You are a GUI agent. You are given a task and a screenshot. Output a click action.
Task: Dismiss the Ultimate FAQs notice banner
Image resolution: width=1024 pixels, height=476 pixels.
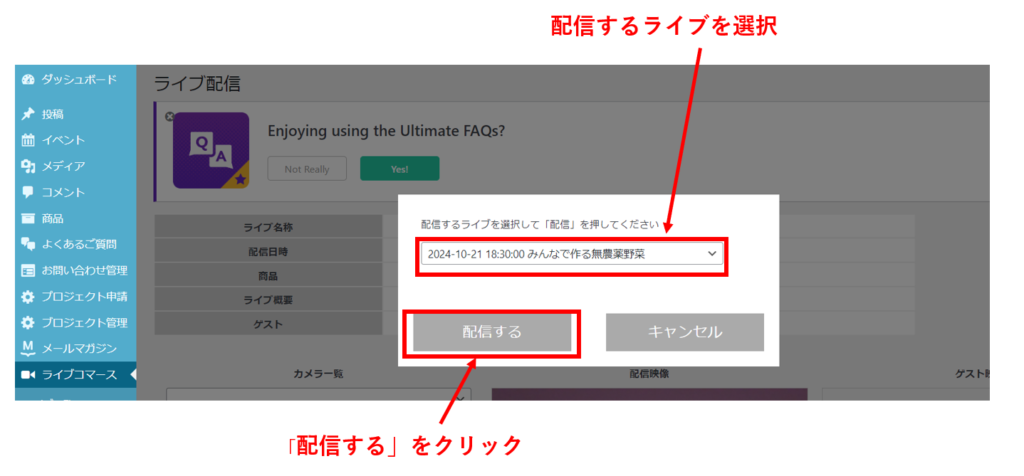170,116
